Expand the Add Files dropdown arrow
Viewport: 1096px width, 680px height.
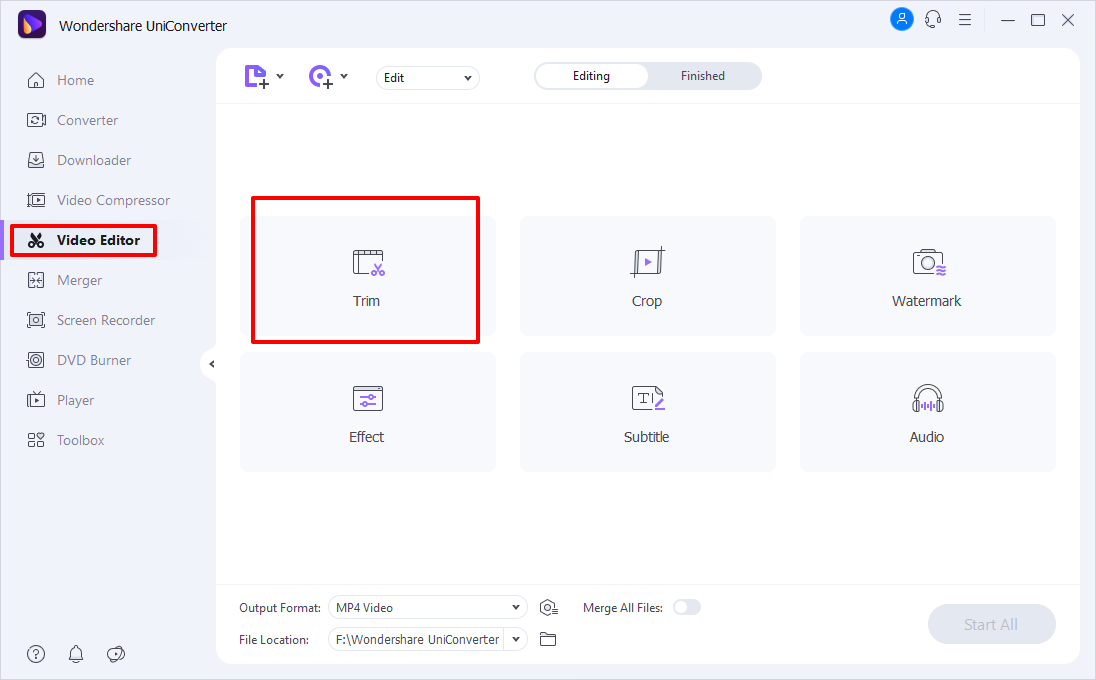pos(280,76)
